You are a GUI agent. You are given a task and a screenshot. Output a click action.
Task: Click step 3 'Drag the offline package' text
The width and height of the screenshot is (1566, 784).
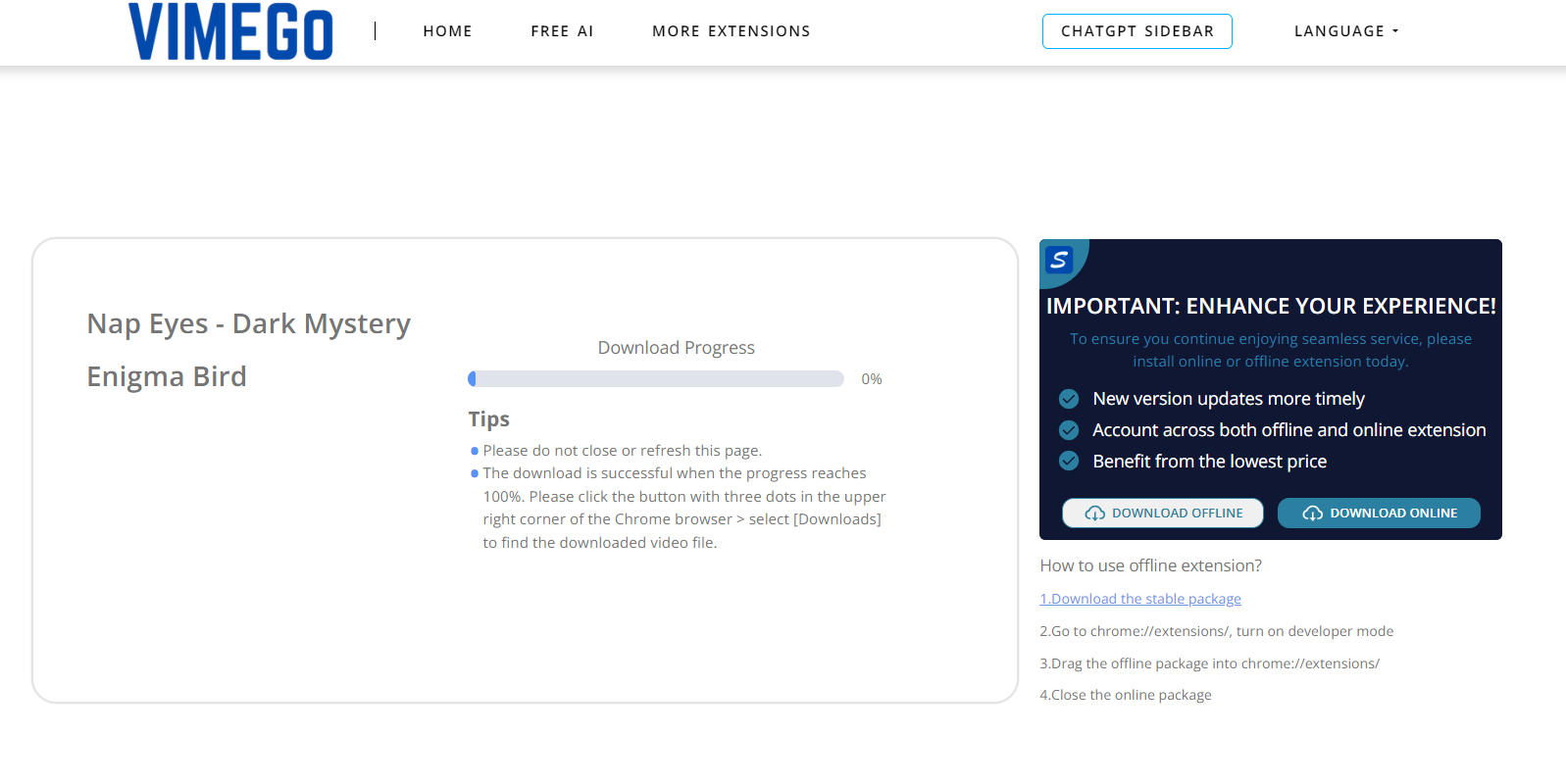coord(1210,664)
